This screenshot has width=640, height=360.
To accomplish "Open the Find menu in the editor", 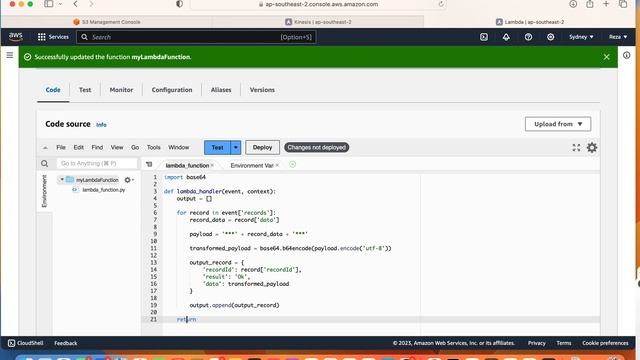I will coord(97,147).
